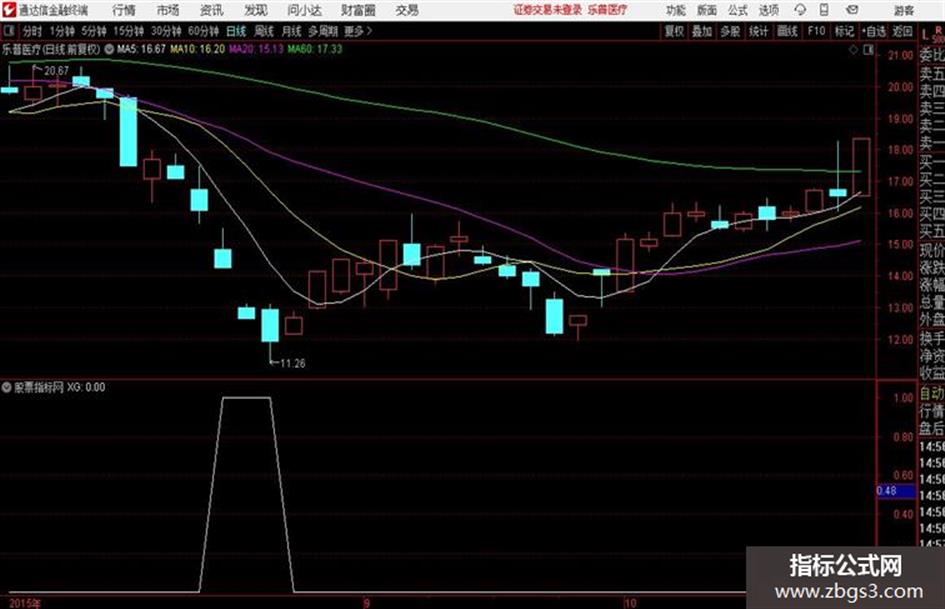Open the 选项 menu
Screen dimensions: 945x609
768,10
